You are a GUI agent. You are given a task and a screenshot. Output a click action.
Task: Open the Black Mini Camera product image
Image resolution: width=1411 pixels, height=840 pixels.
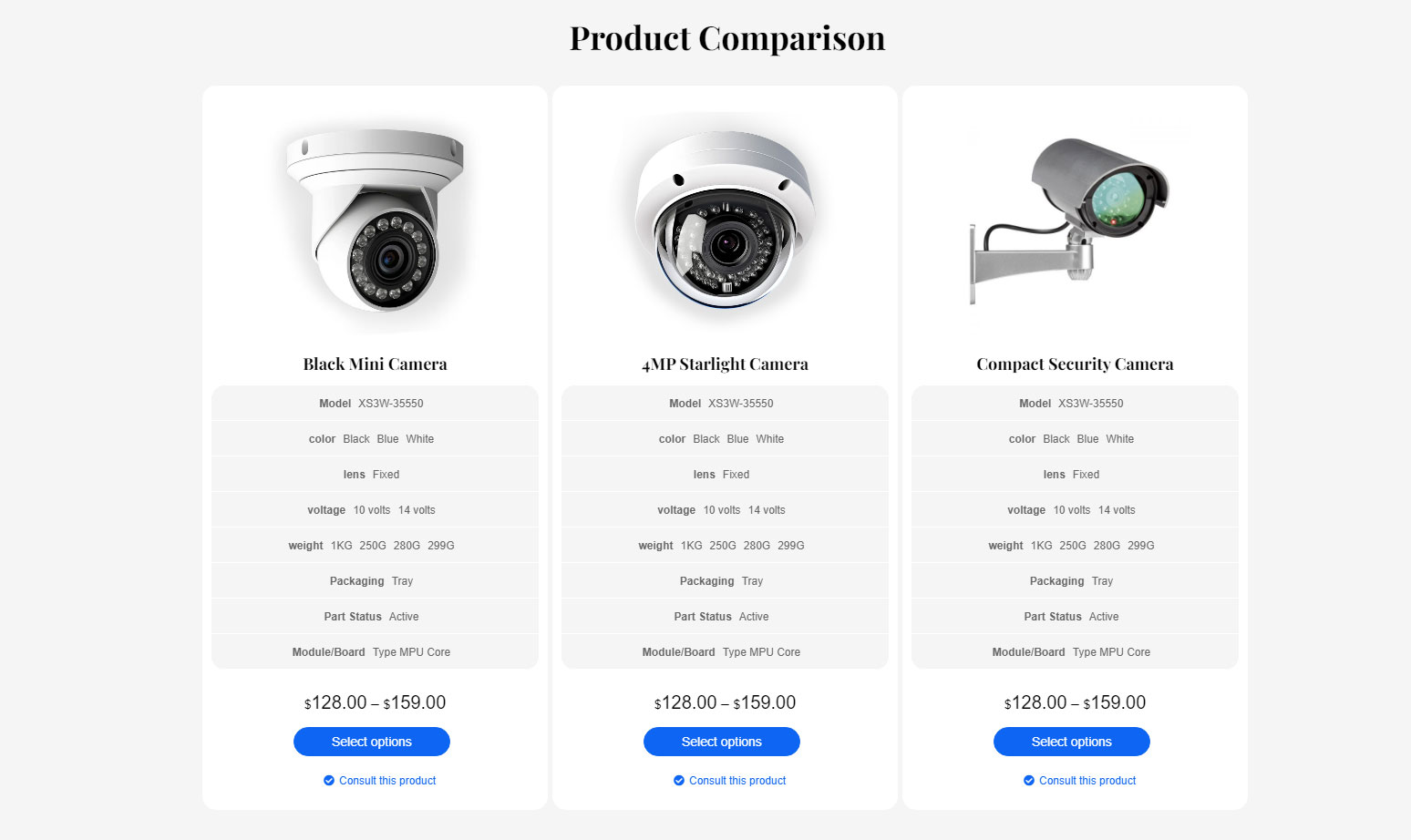pos(376,221)
